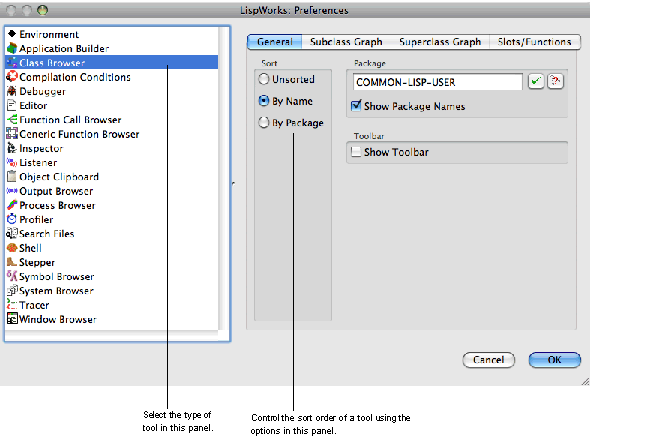Select Listener text in the list

(38, 163)
